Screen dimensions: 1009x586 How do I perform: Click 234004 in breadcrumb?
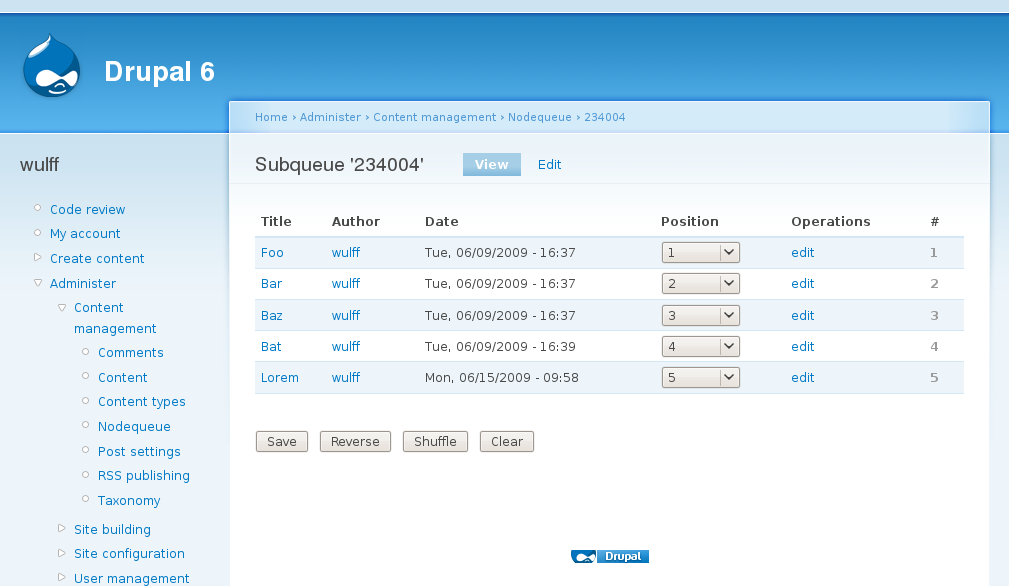click(604, 117)
